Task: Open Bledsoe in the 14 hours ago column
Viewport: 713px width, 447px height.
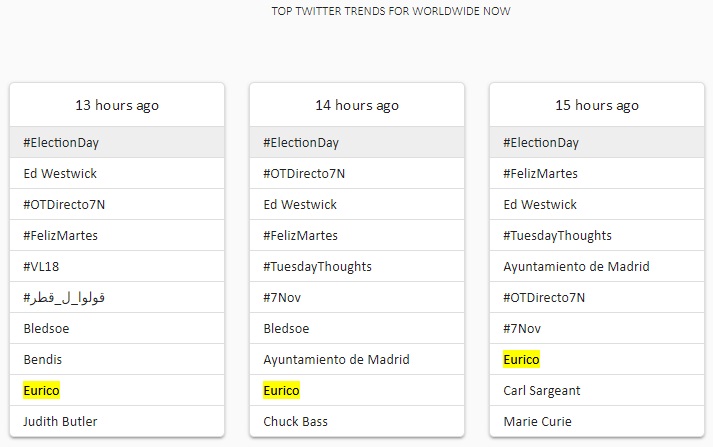Action: coord(286,328)
